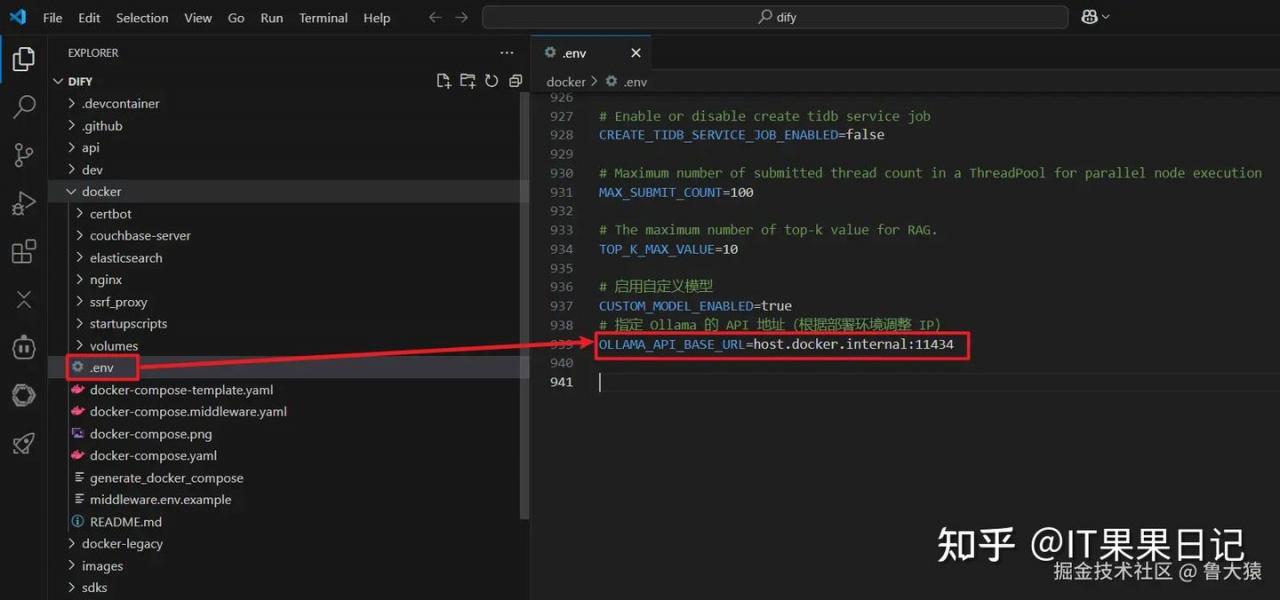This screenshot has height=600, width=1280.
Task: Open the Run and Debug view
Action: tap(23, 203)
